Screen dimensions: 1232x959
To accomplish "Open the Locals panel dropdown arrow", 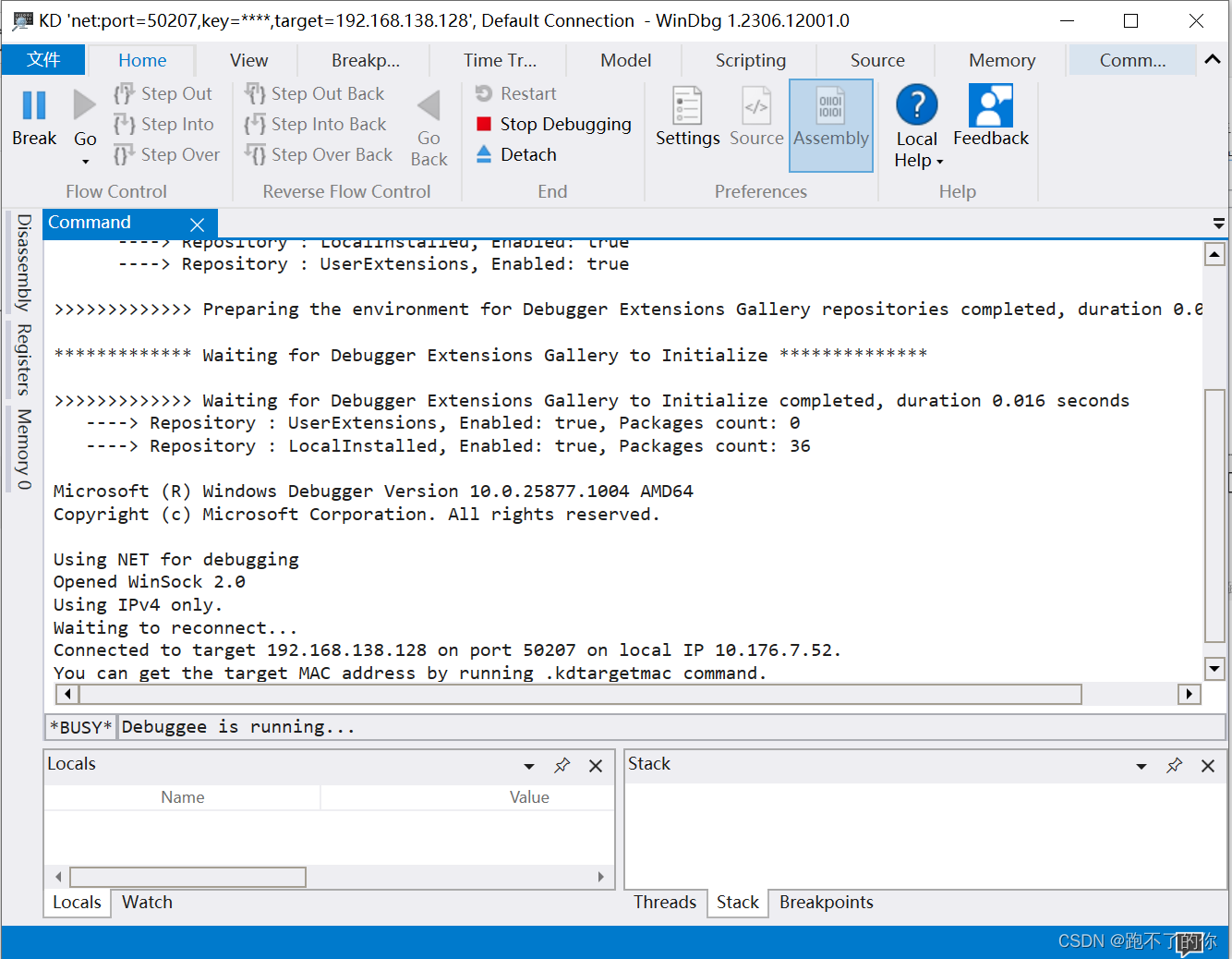I will tap(529, 766).
